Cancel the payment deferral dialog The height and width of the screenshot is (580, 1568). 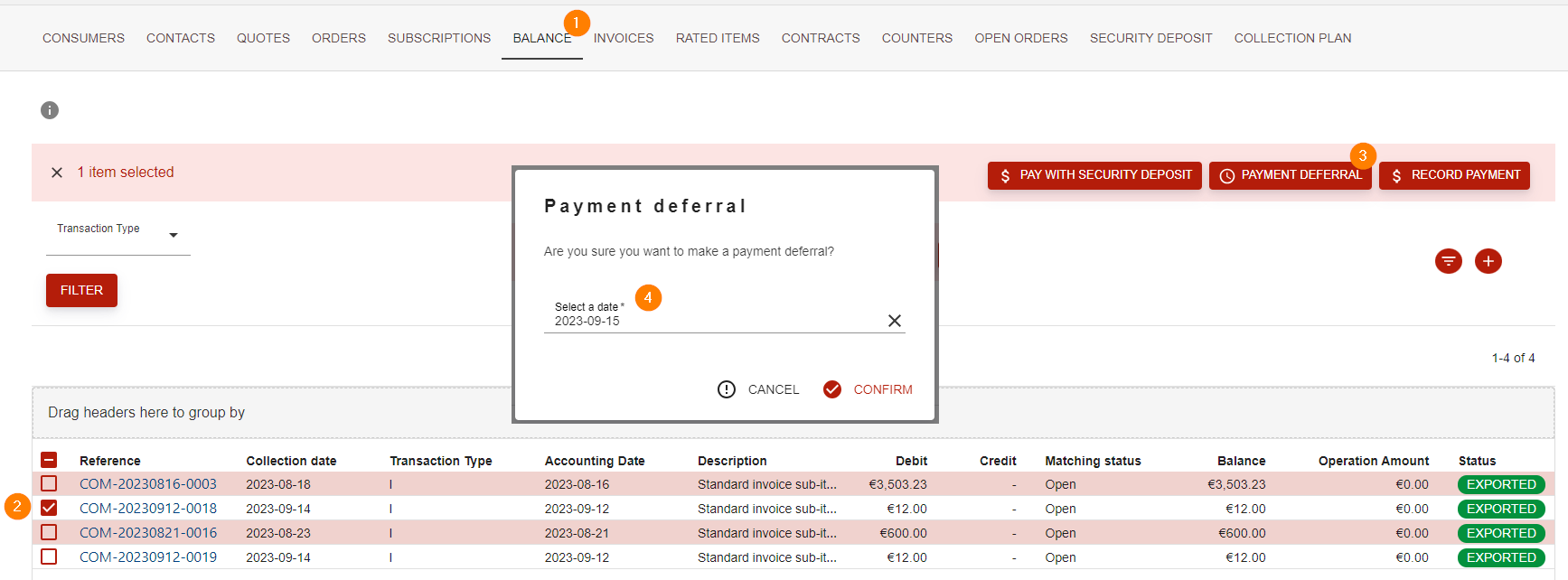tap(759, 389)
